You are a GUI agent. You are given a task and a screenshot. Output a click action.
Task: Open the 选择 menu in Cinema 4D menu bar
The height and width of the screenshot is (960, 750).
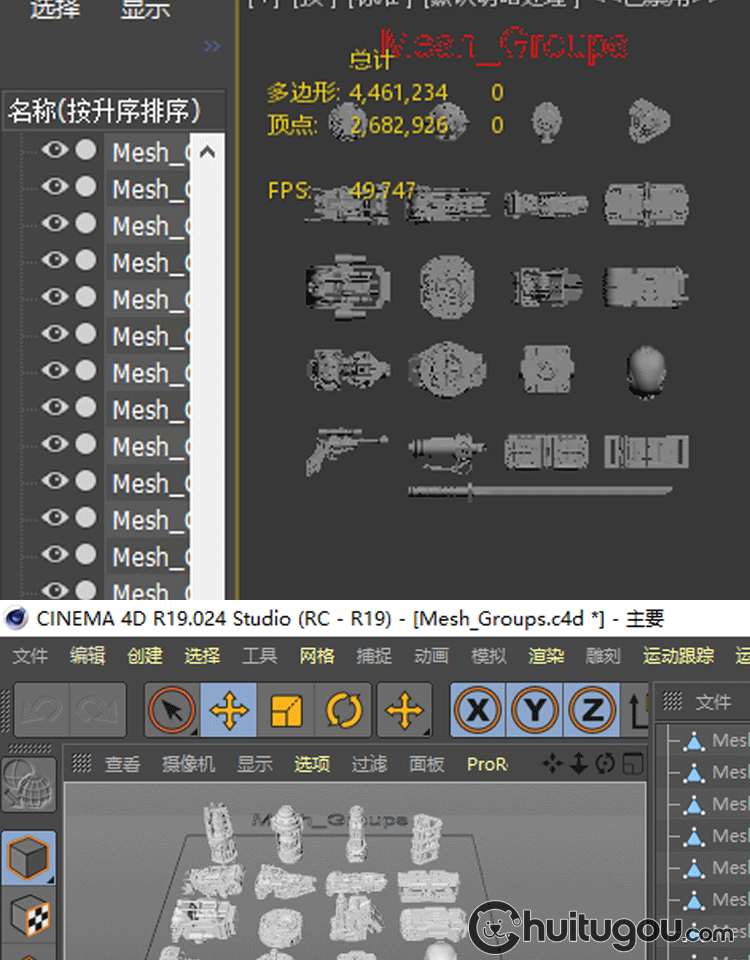coord(202,656)
